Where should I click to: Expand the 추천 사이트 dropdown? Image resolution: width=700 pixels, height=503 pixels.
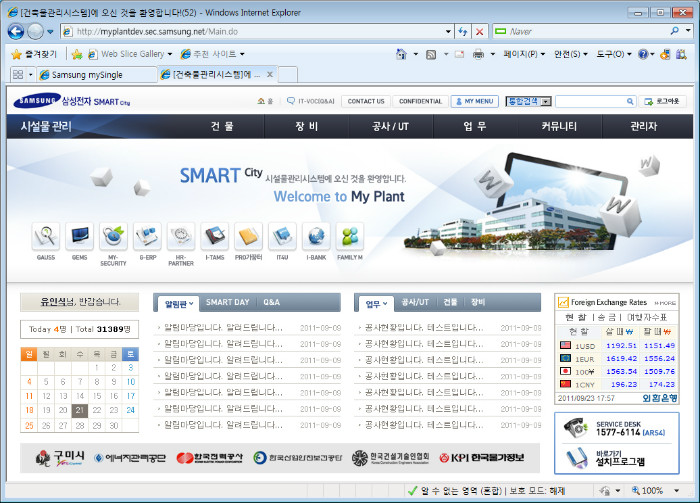(x=242, y=54)
